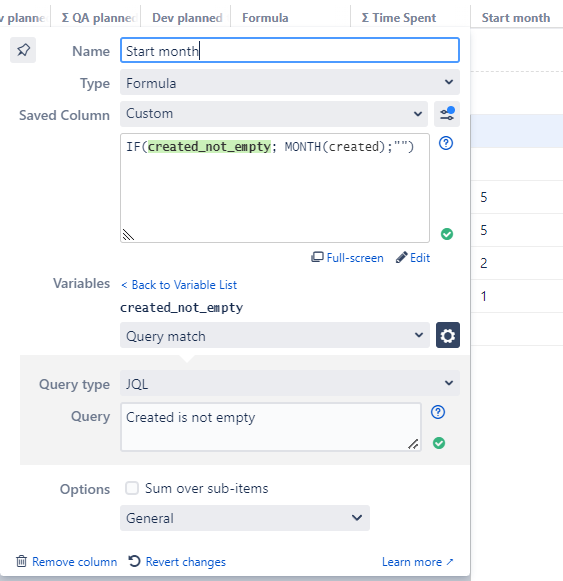Open formula help question mark icon
The height and width of the screenshot is (581, 563).
(446, 143)
